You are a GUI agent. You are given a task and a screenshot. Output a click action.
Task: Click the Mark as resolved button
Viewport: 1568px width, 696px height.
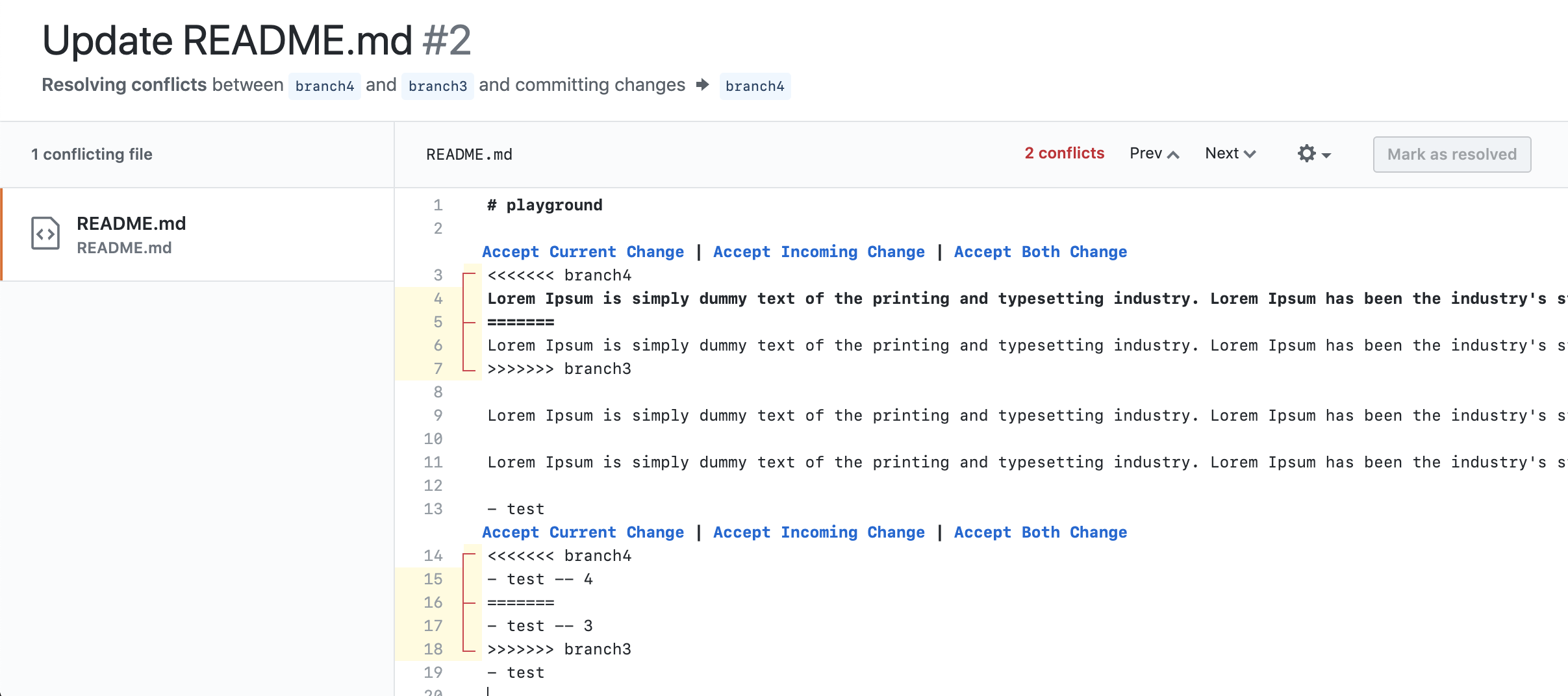coord(1452,155)
